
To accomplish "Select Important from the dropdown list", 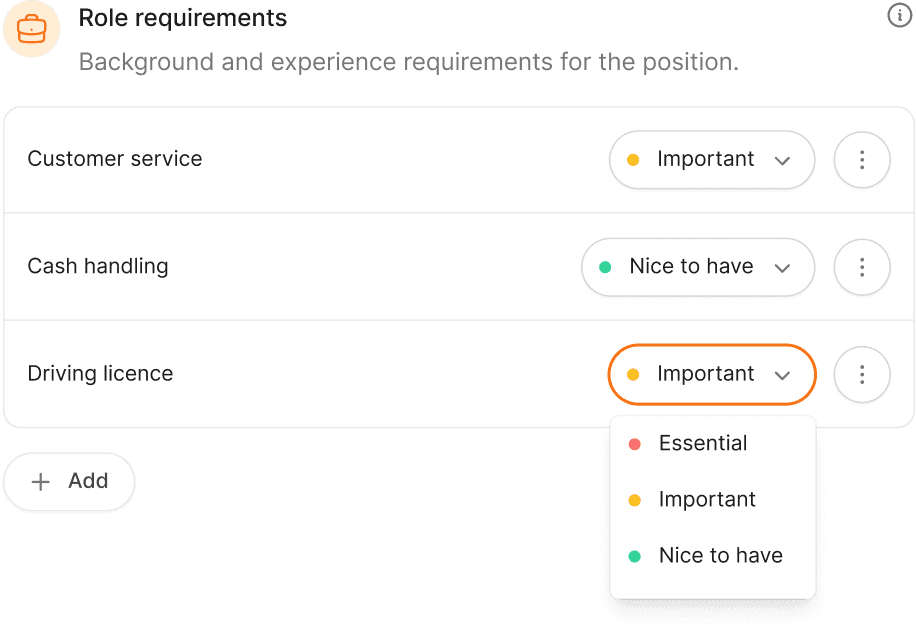I will [707, 499].
